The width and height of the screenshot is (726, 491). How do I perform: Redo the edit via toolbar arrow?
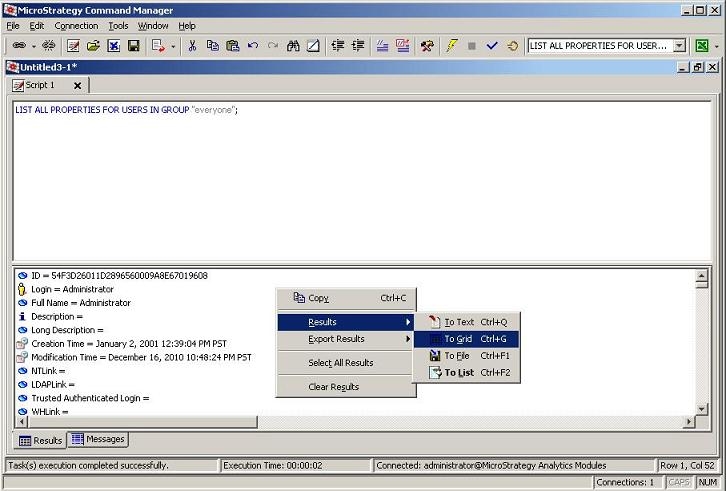point(273,45)
